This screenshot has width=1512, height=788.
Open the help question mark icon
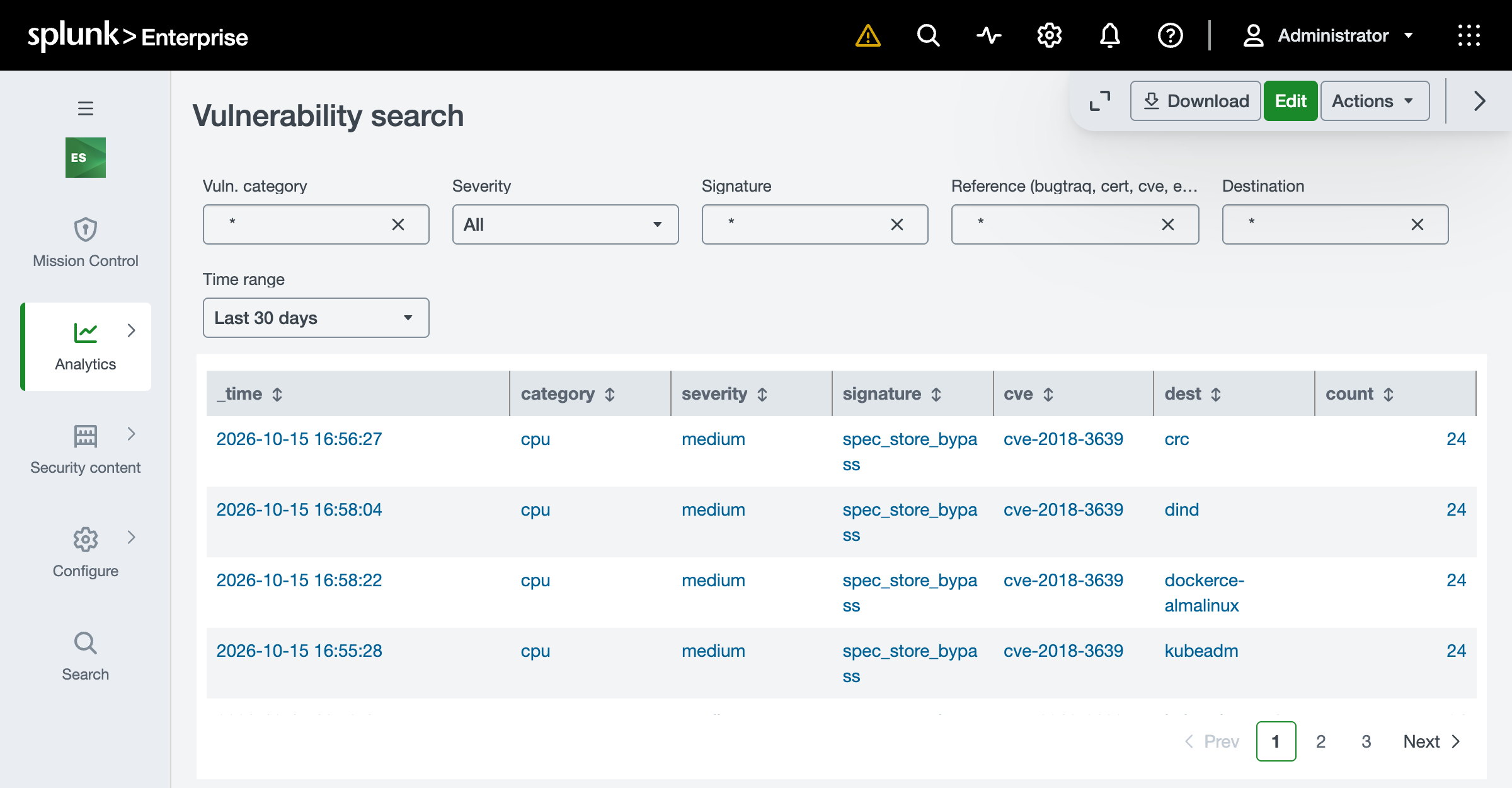(1170, 35)
